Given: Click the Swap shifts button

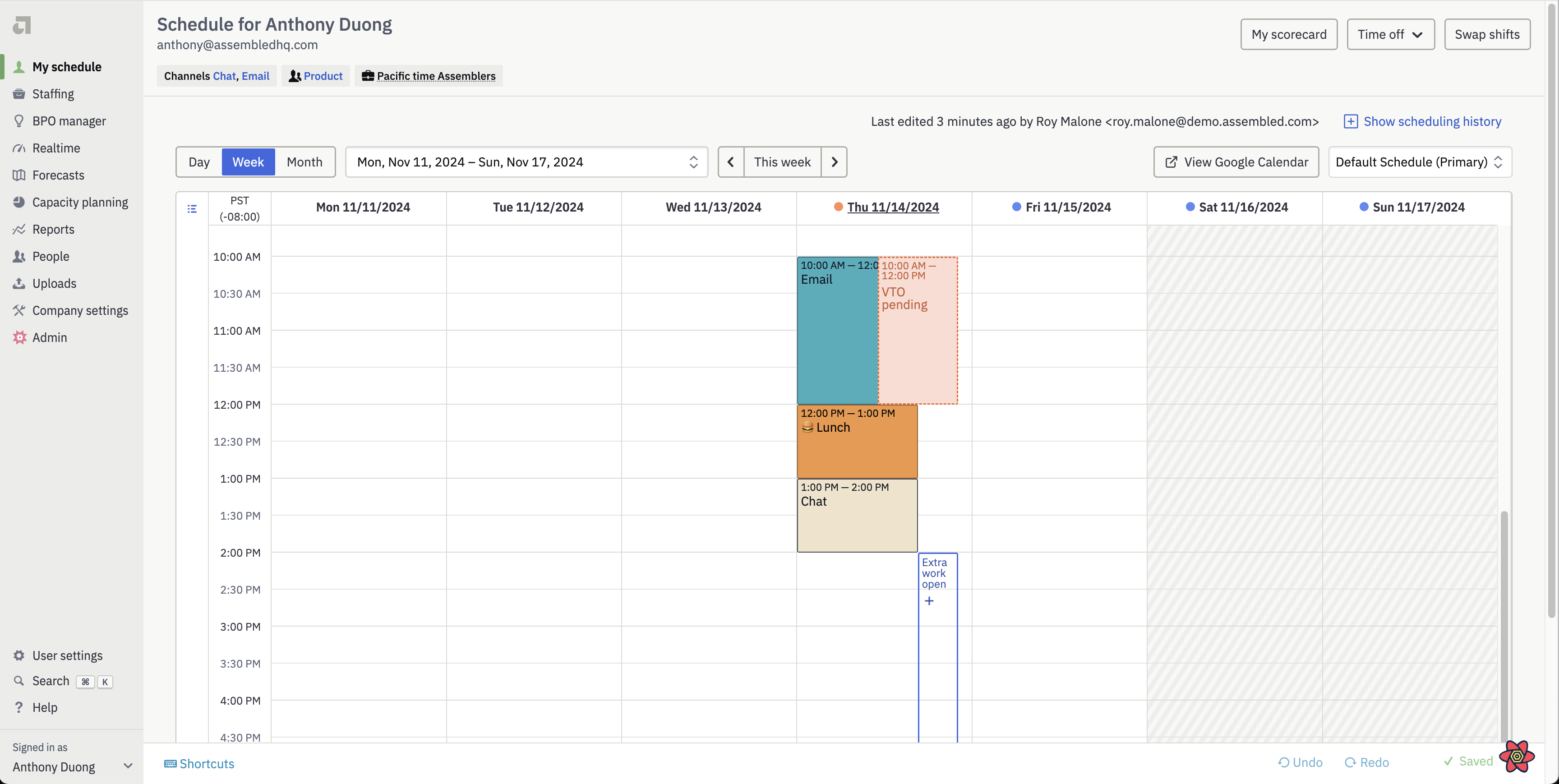Looking at the screenshot, I should (1487, 34).
